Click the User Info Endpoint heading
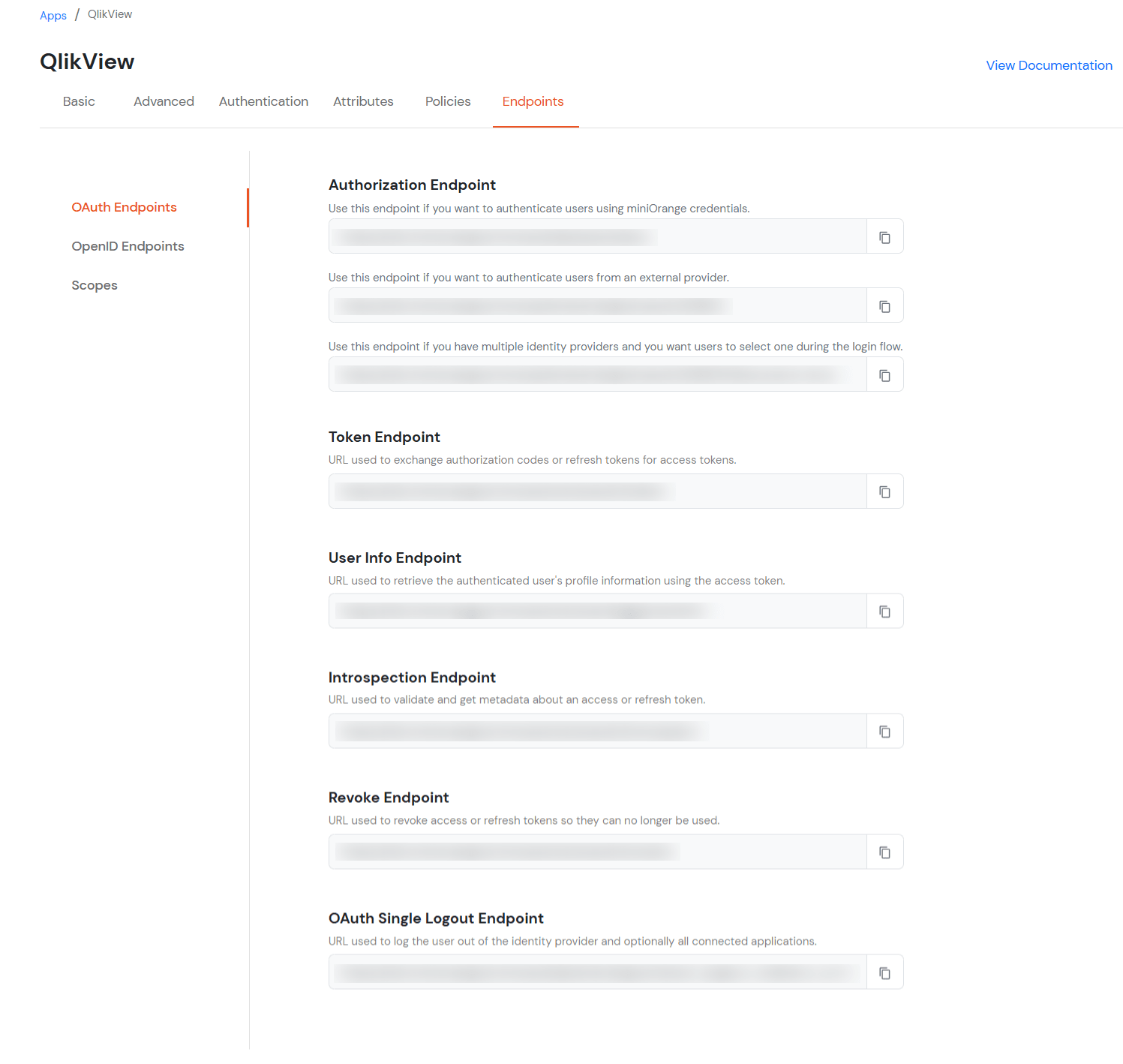 point(395,558)
